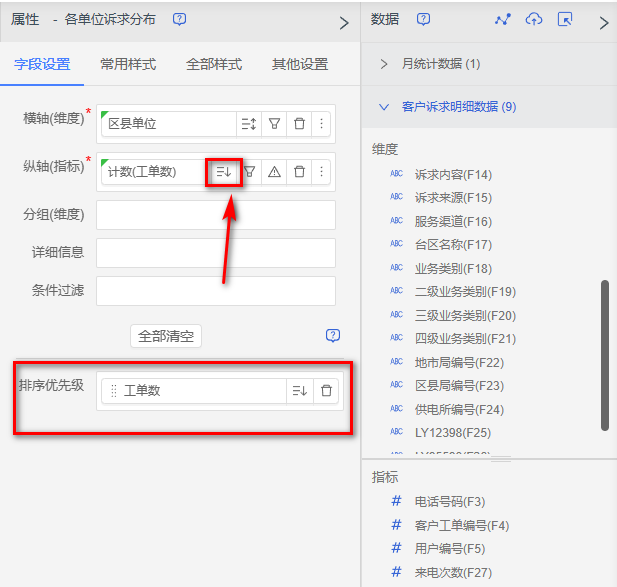617x587 pixels.
Task: Click the cloud upload icon in data panel
Action: point(534,20)
